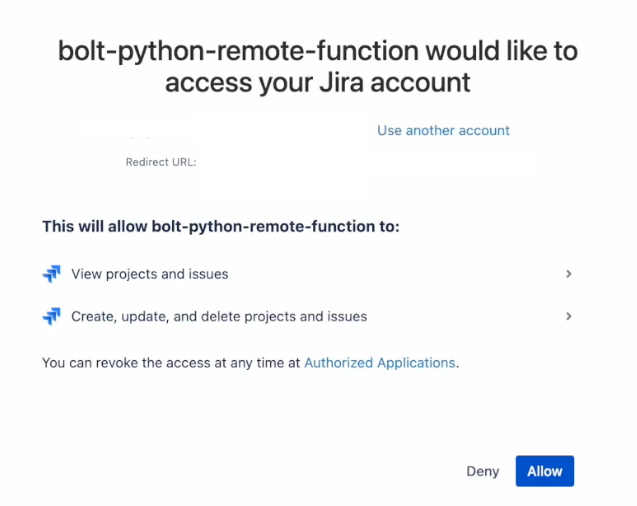
Task: Click the Jira icon beside View projects
Action: coord(51,274)
